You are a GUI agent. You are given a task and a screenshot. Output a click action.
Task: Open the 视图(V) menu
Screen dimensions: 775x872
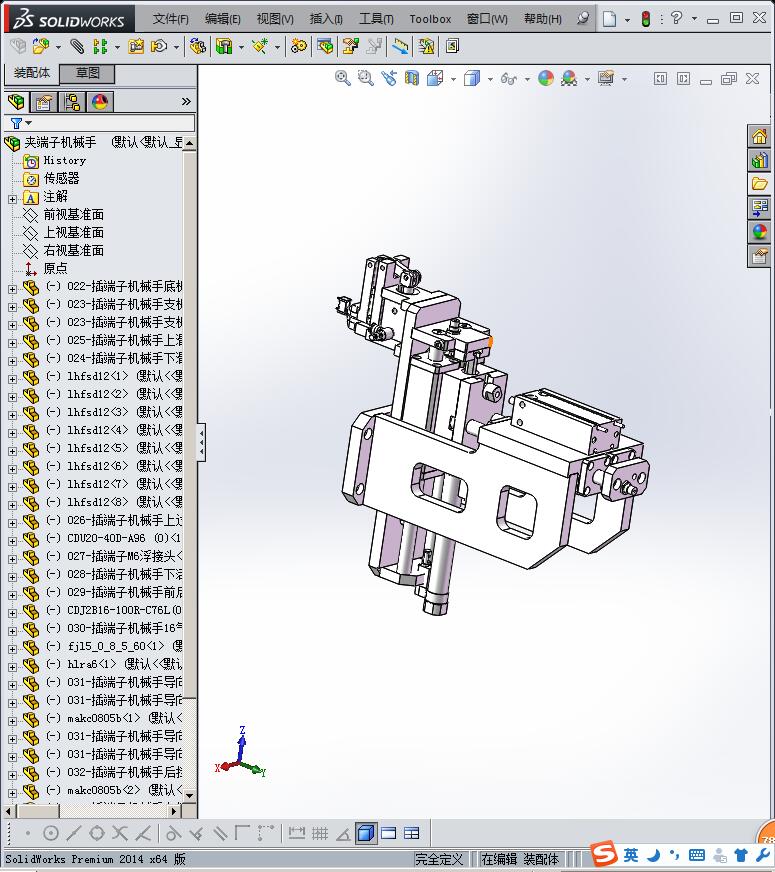point(275,19)
